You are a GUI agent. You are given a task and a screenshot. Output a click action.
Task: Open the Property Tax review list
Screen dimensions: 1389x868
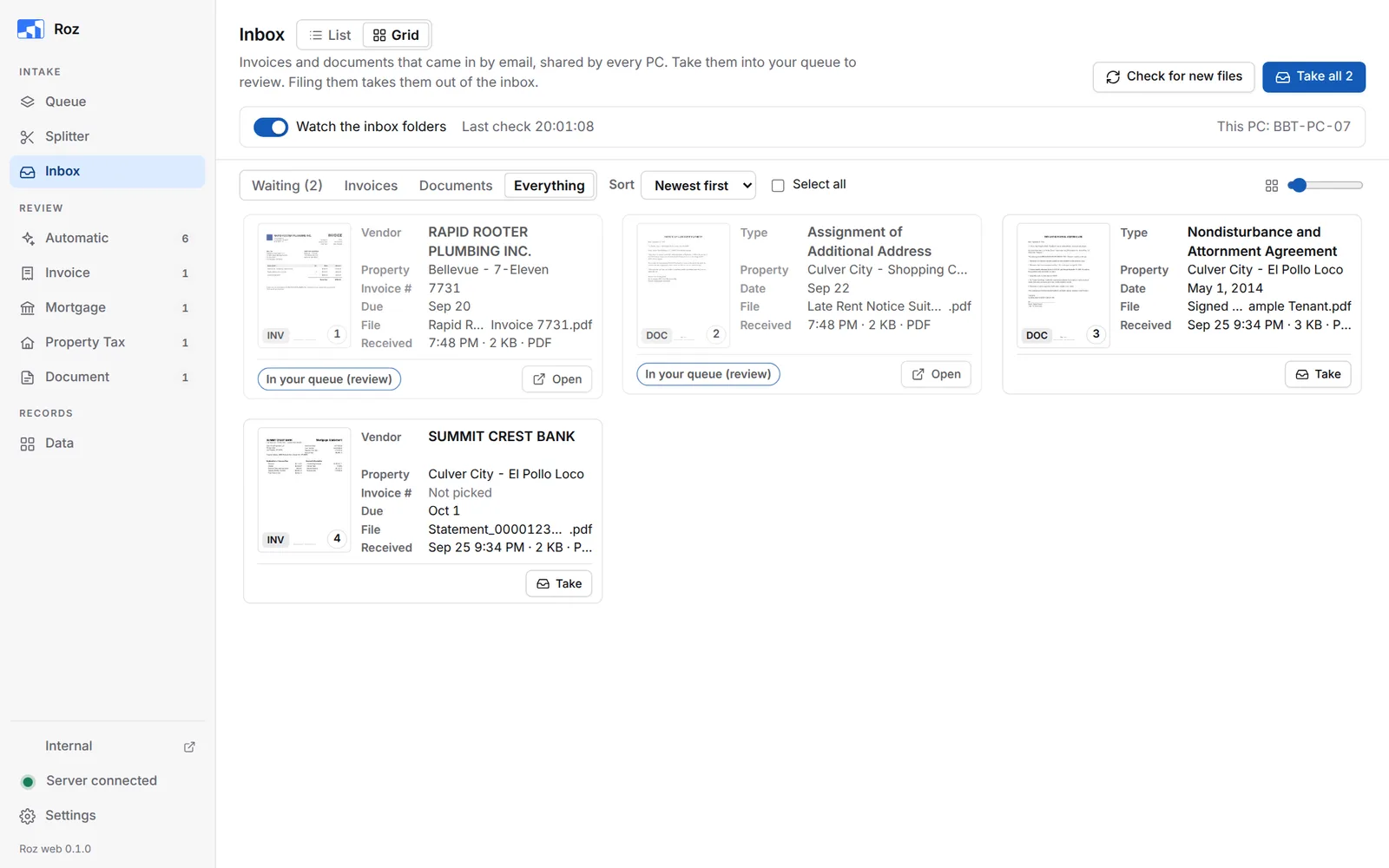(108, 342)
